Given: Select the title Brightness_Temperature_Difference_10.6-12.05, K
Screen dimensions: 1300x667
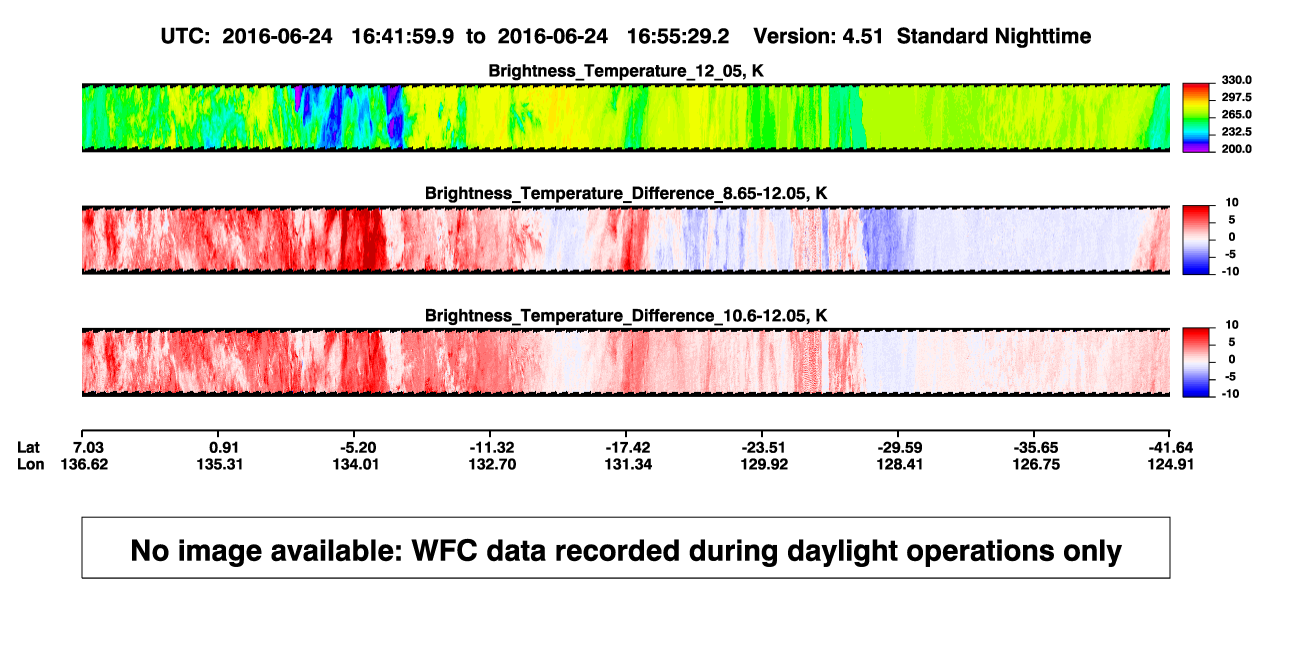Looking at the screenshot, I should click(626, 316).
